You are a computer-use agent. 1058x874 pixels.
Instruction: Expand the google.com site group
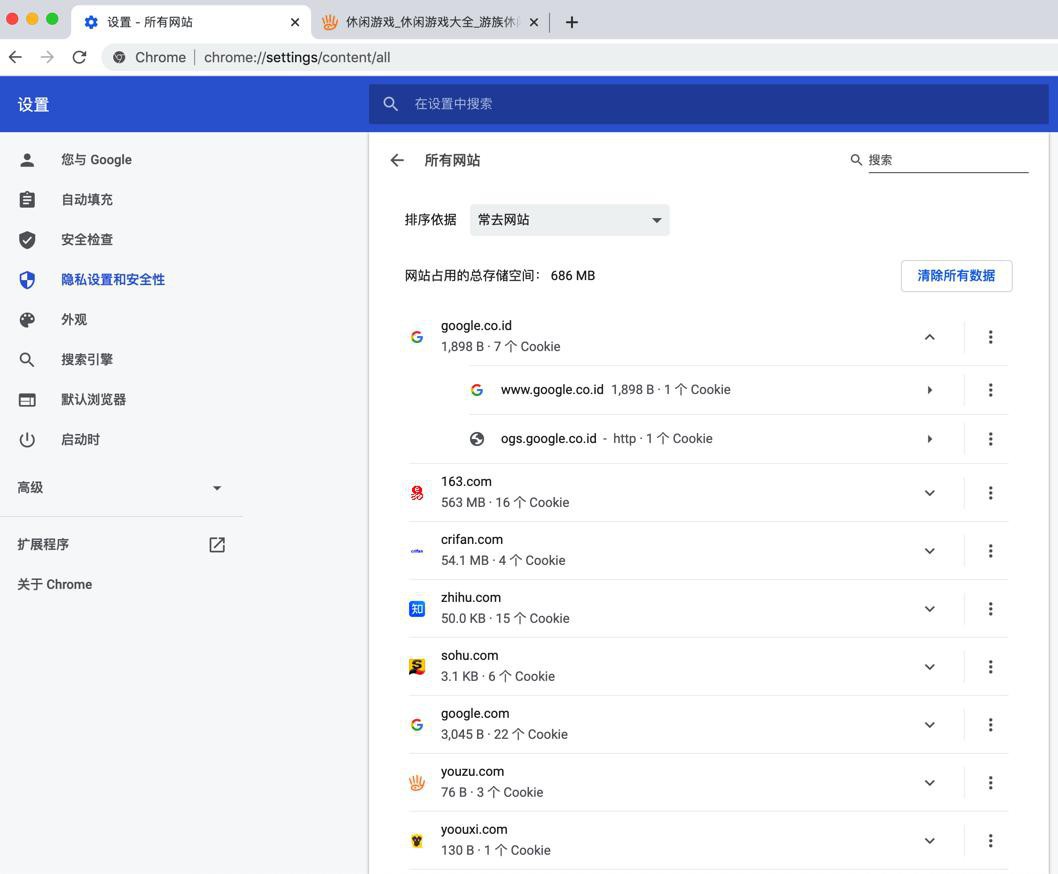(929, 725)
